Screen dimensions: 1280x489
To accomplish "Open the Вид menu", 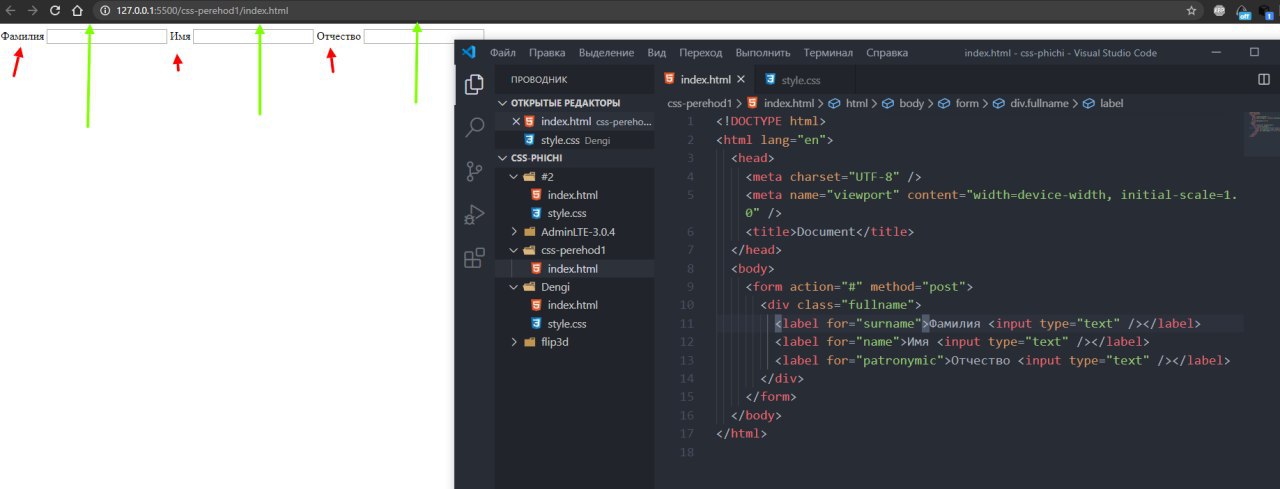I will pyautogui.click(x=656, y=53).
